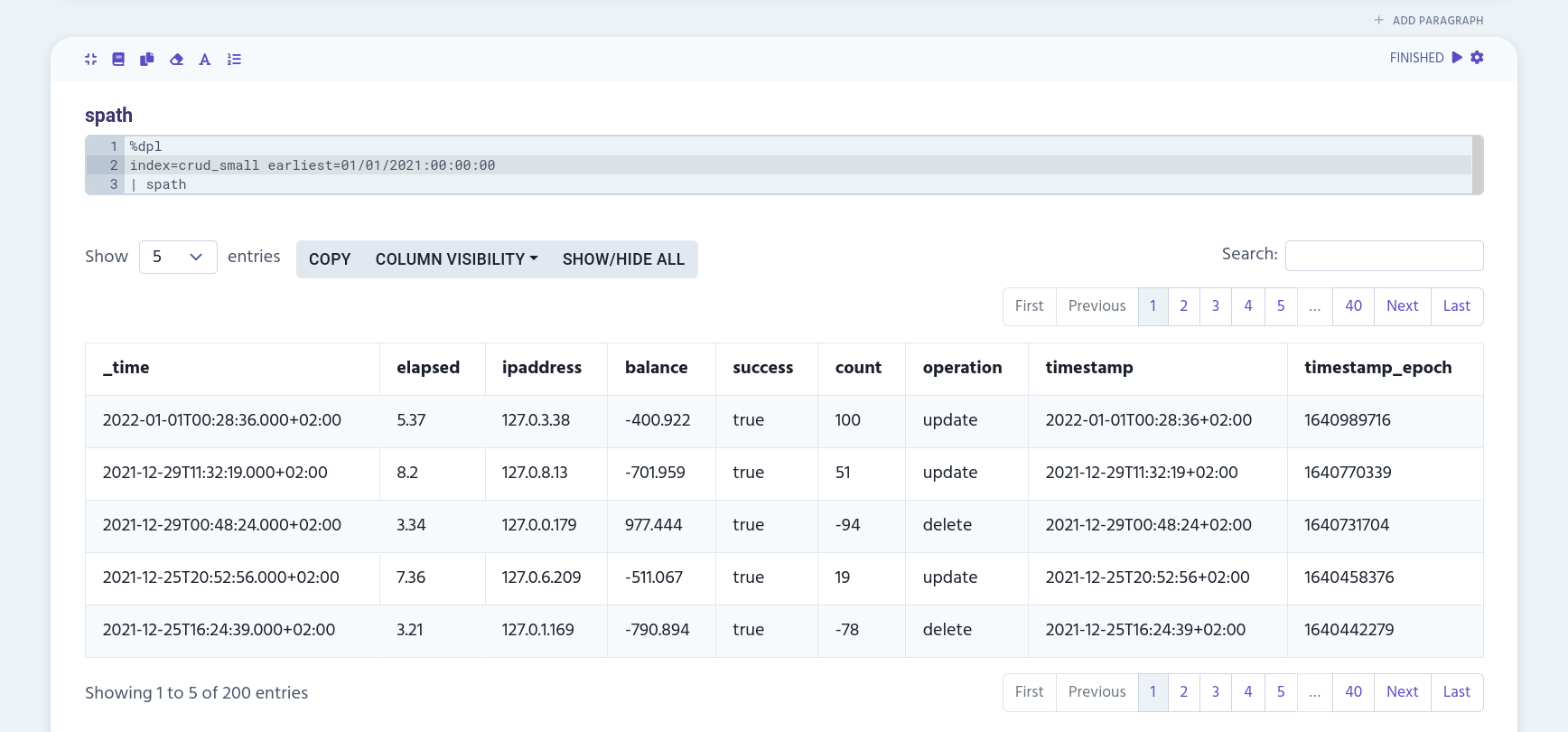1568x732 pixels.
Task: Go to page 4 in top pagination
Action: (1248, 306)
